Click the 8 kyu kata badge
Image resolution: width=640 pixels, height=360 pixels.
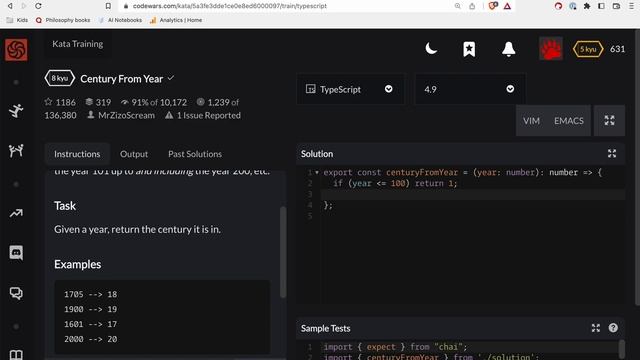(x=60, y=78)
